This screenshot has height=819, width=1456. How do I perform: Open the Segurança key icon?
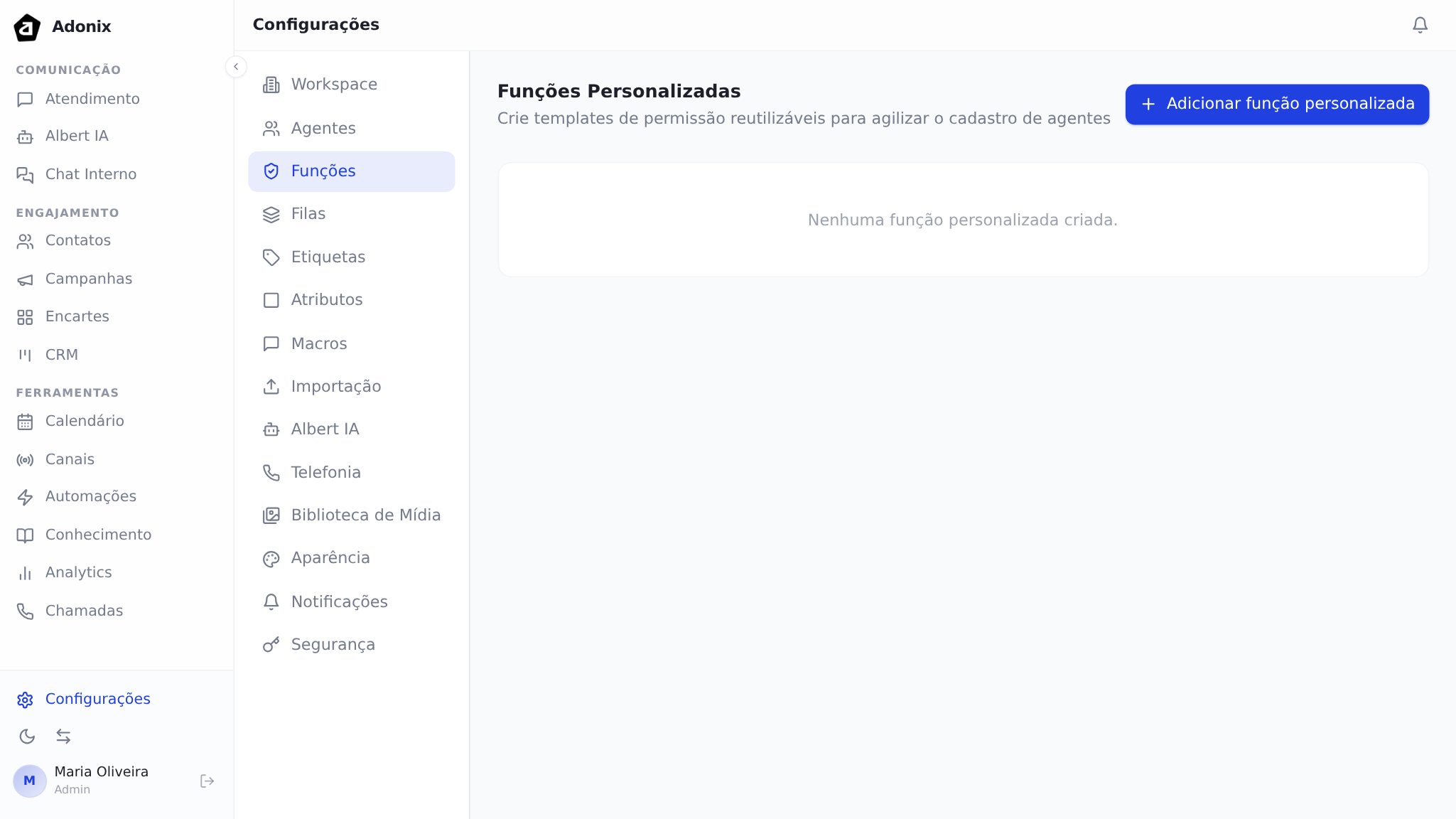tap(271, 644)
